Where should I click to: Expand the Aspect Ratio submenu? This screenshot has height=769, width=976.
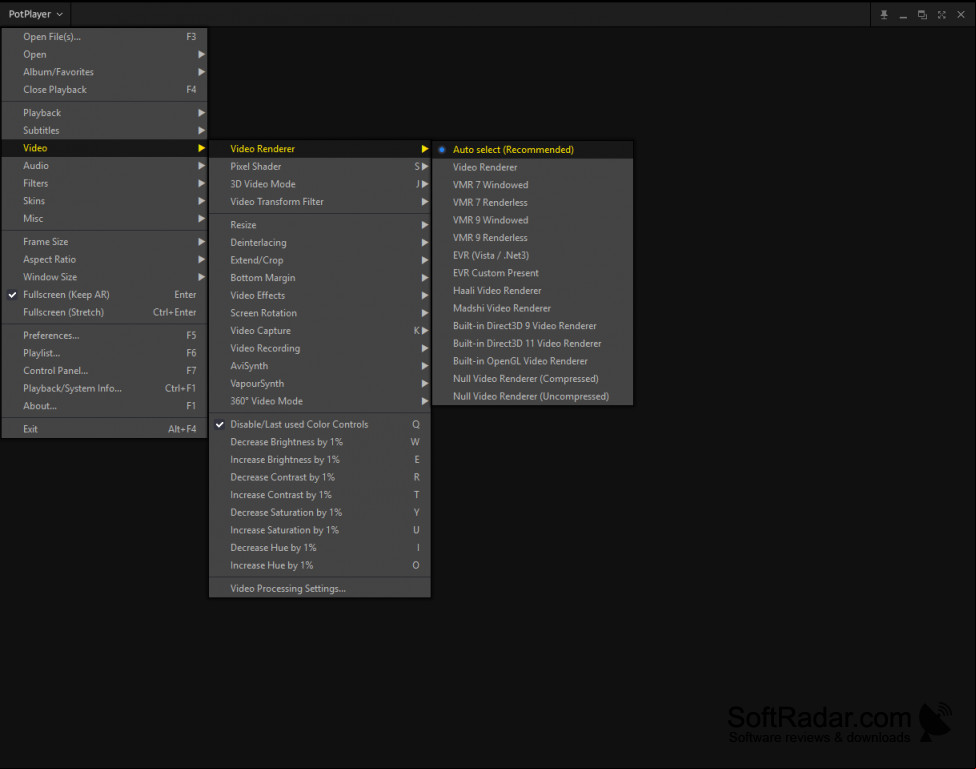[105, 259]
